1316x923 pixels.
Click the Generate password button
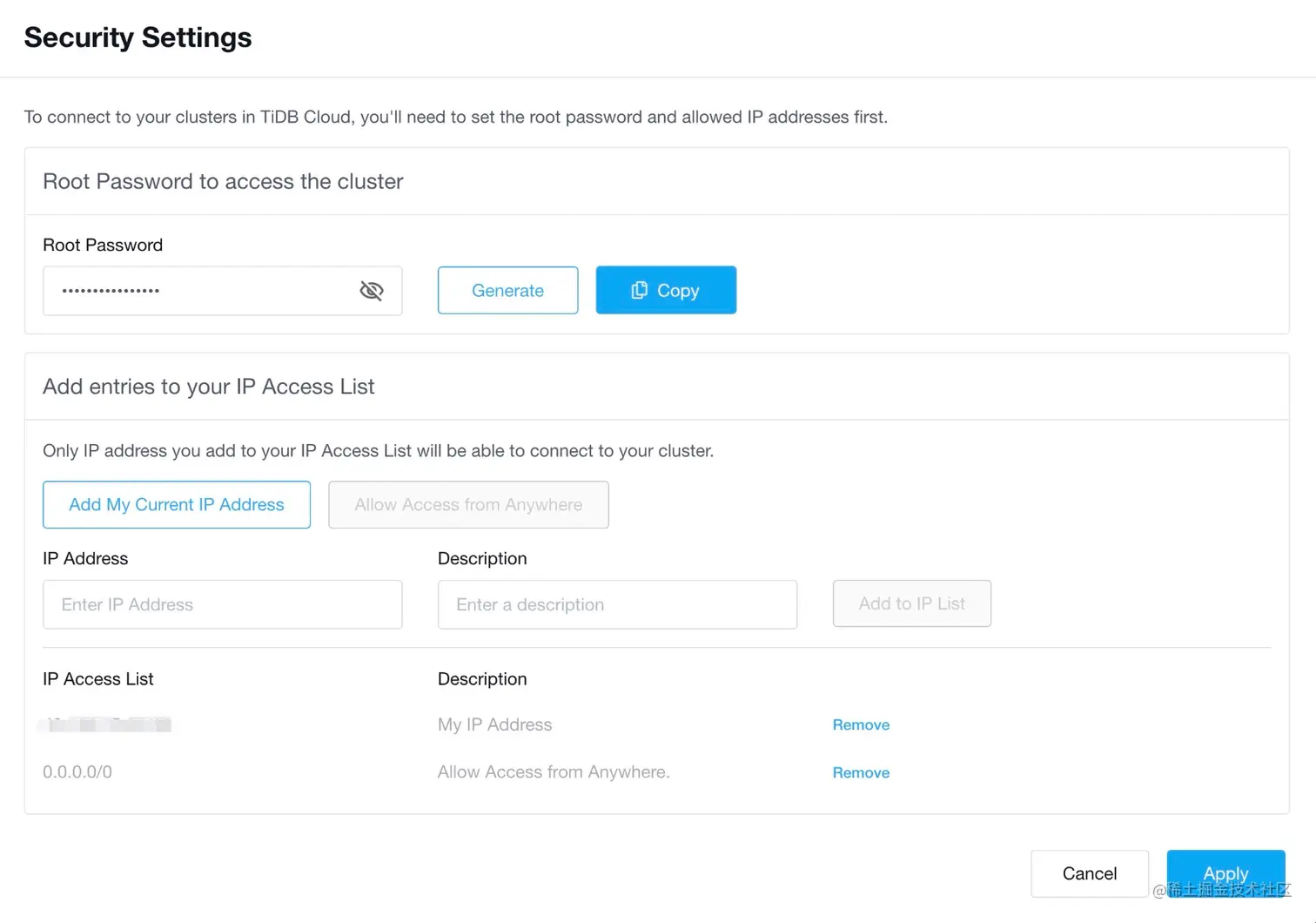tap(507, 291)
